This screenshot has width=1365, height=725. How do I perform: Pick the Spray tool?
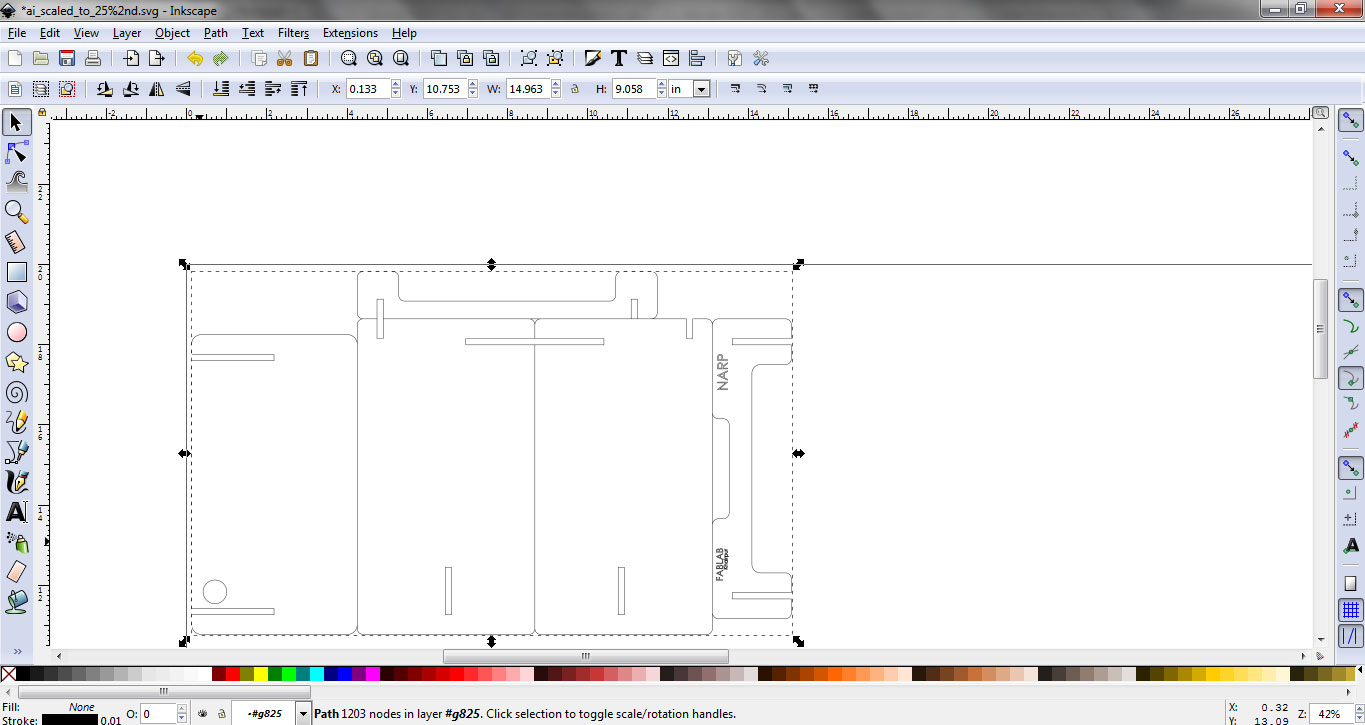click(17, 542)
